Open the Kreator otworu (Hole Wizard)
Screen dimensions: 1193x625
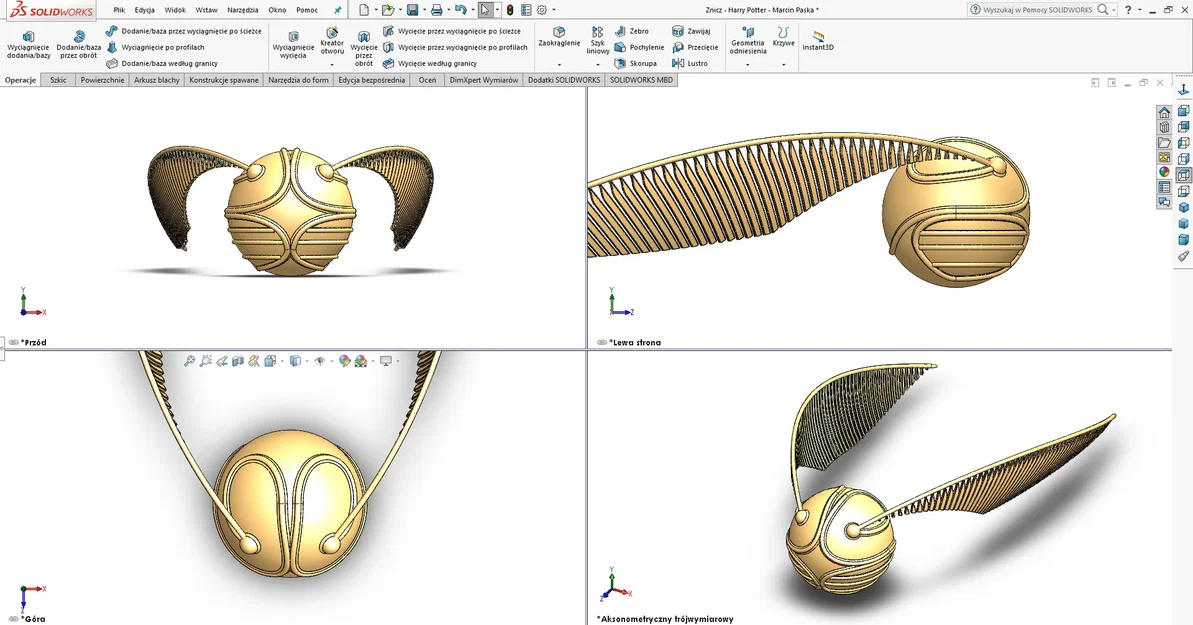tap(332, 42)
